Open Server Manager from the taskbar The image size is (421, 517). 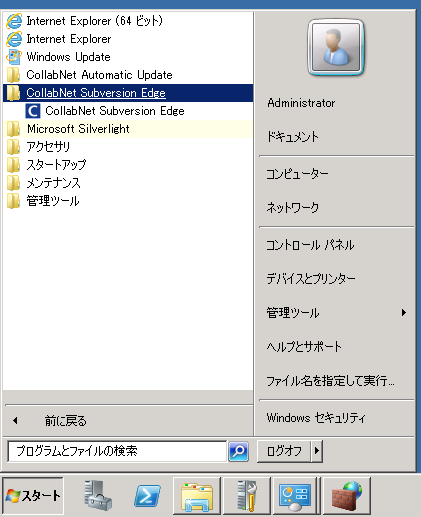(97, 496)
